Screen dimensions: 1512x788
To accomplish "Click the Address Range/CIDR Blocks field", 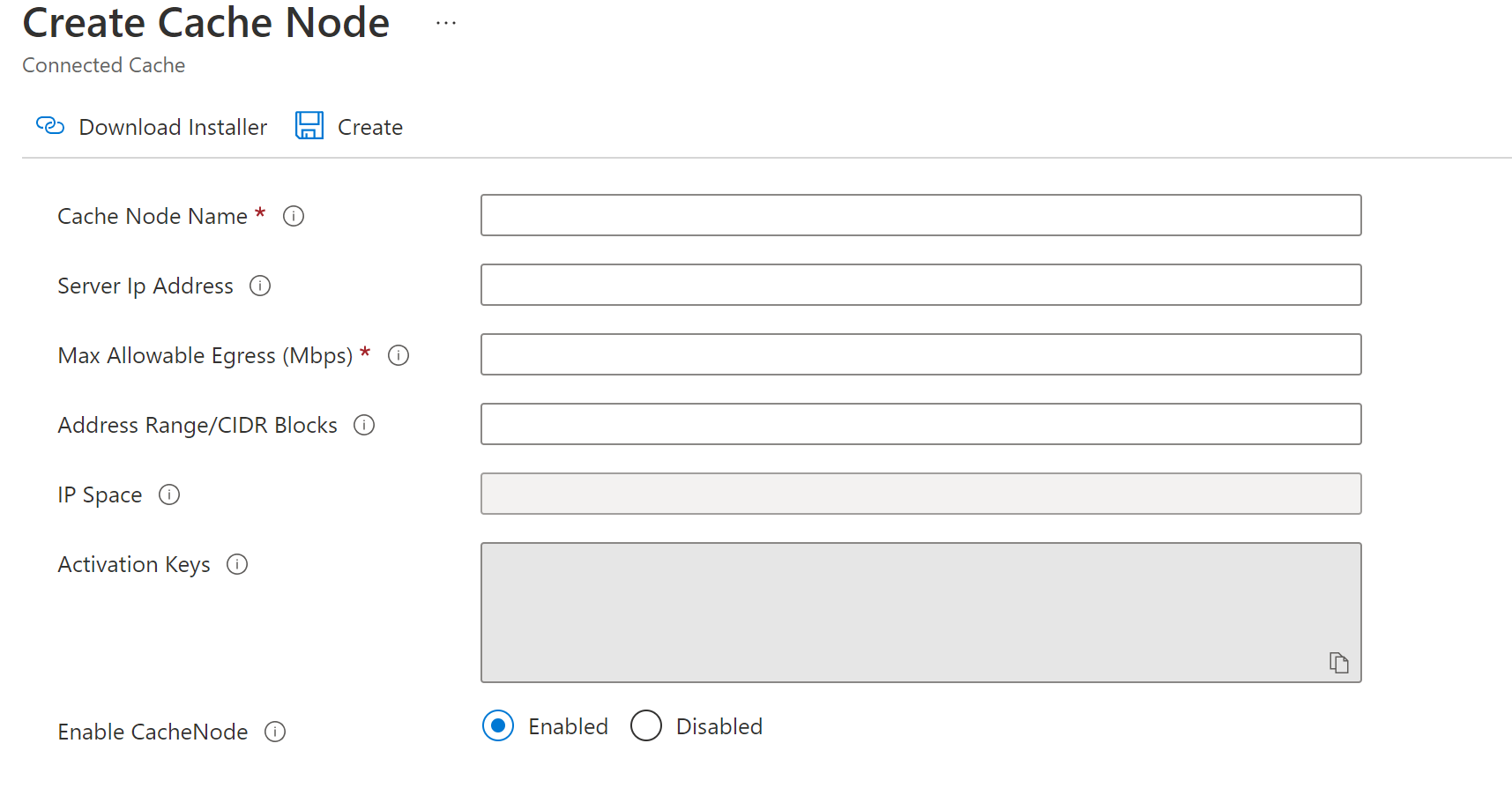I will (920, 424).
